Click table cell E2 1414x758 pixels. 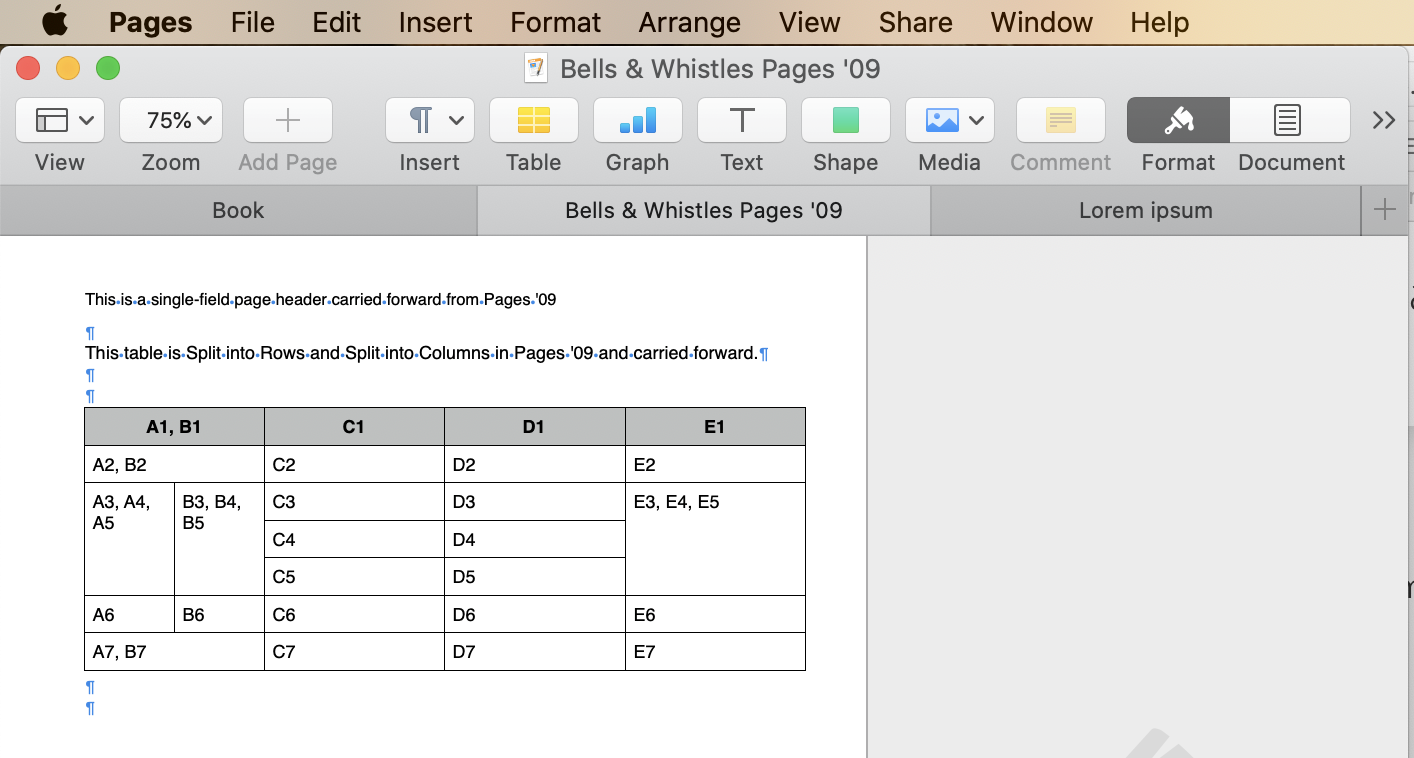[715, 464]
